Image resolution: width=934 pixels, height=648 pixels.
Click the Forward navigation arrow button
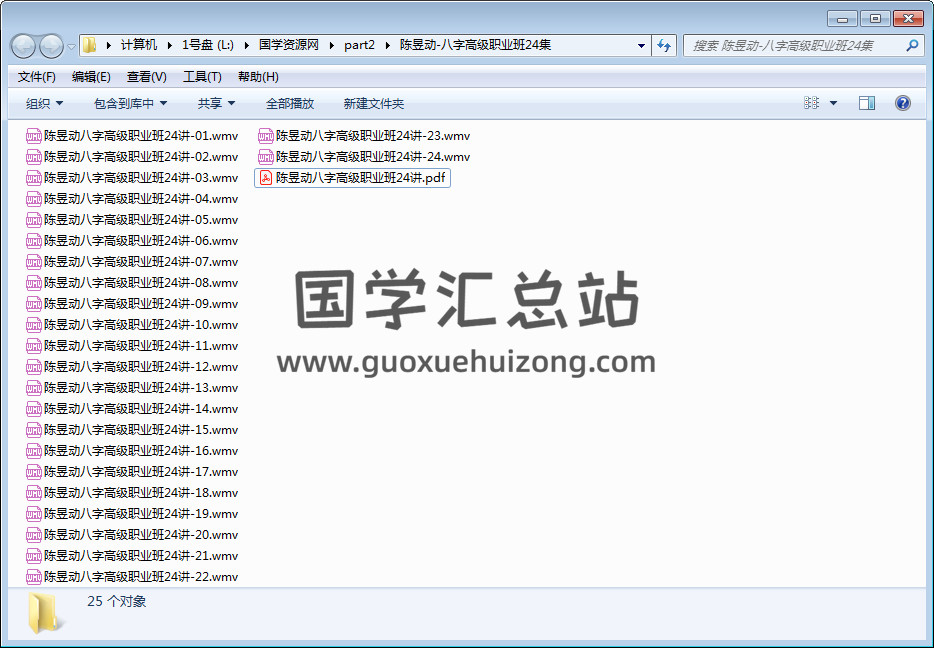pos(51,46)
